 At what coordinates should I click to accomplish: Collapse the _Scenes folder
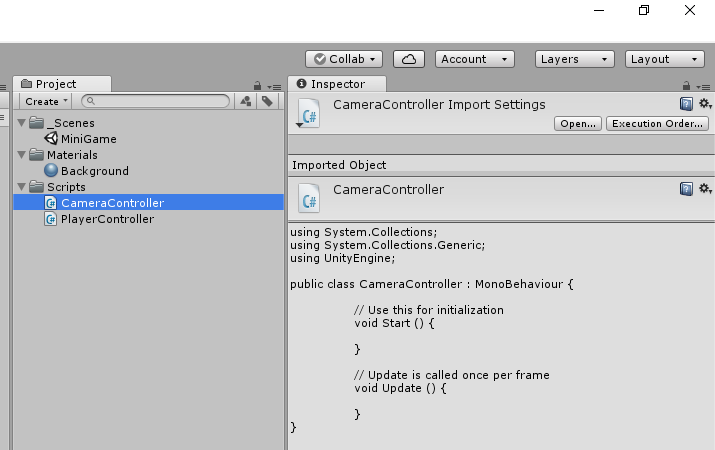21,123
